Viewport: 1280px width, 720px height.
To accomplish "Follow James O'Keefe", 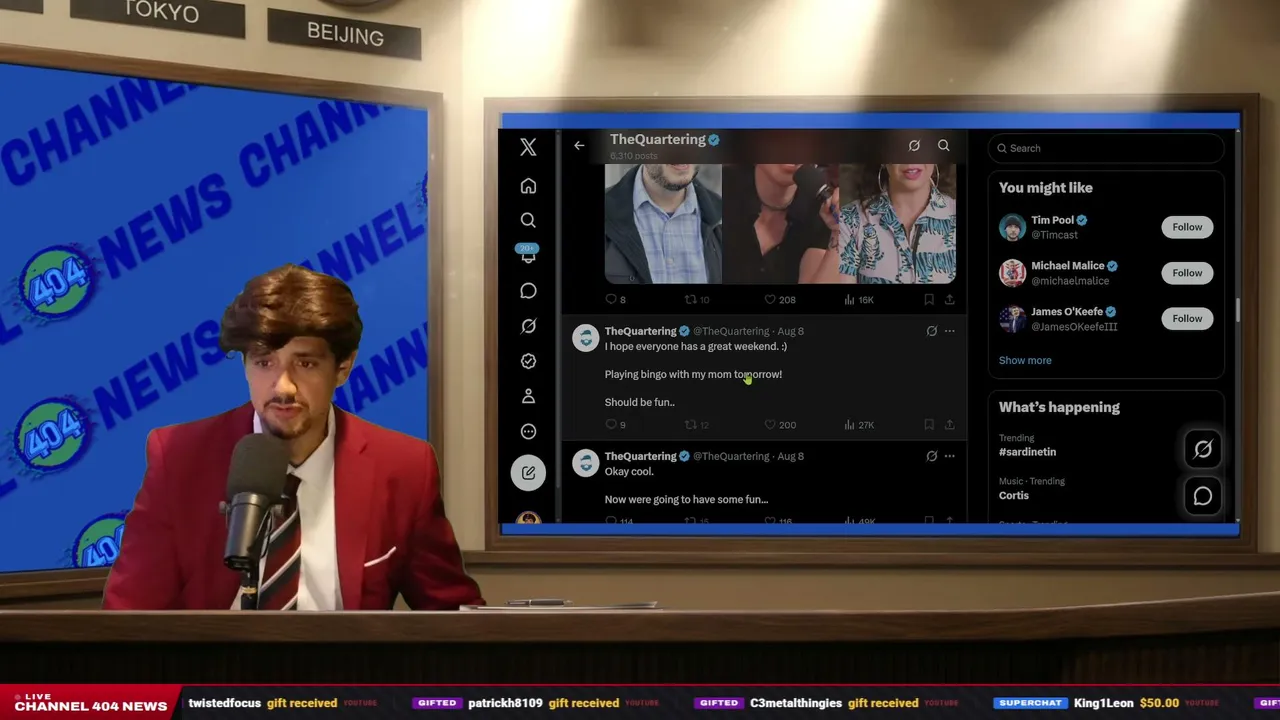I will click(x=1187, y=319).
